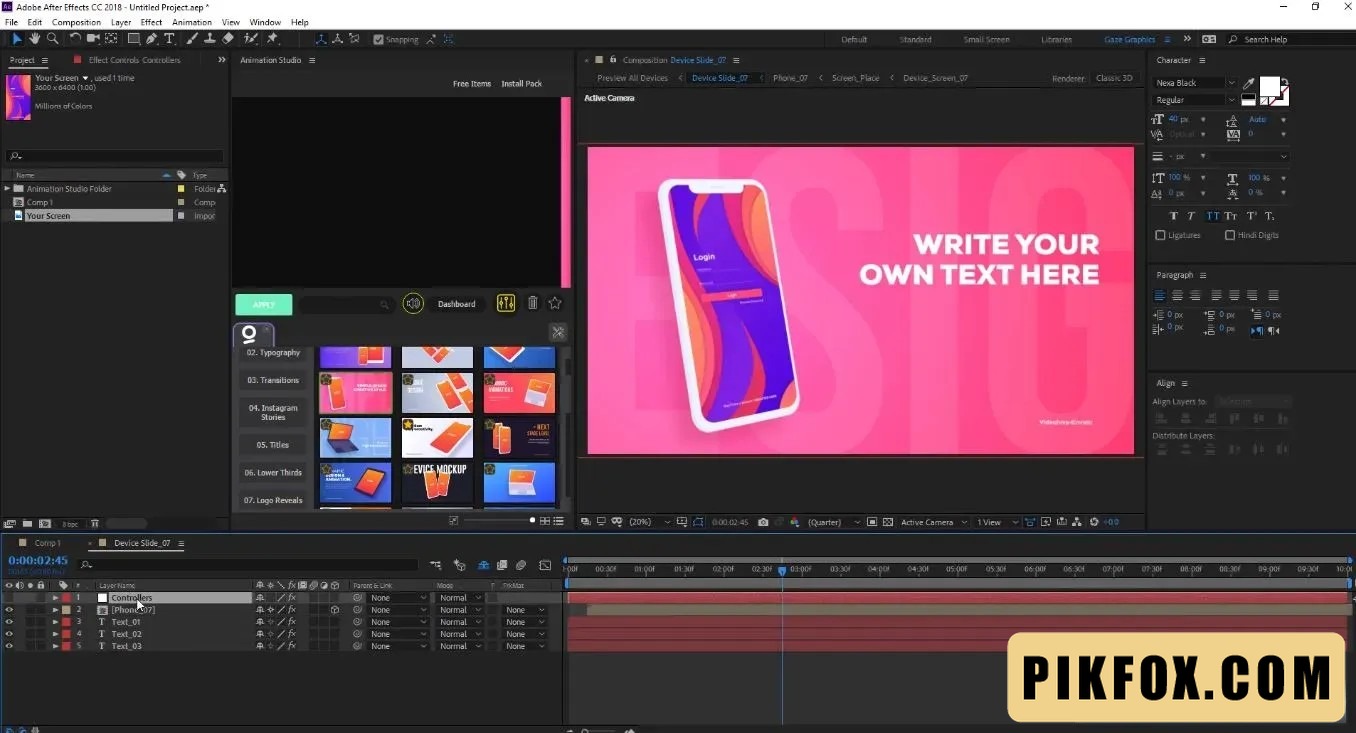The image size is (1356, 733).
Task: Click the red label color of Controllers layer
Action: coord(66,598)
